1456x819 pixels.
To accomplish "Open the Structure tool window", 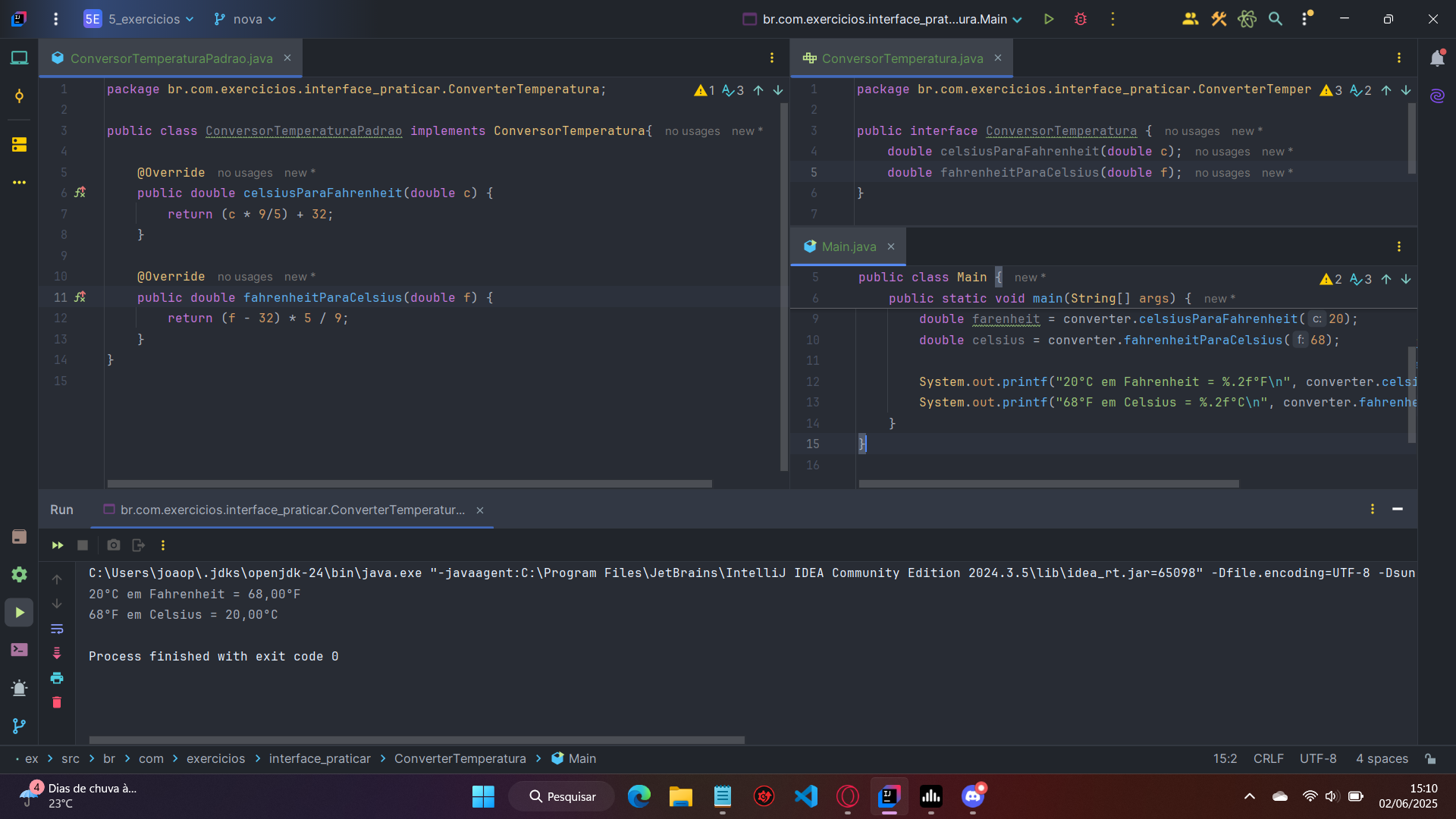I will pos(19,144).
